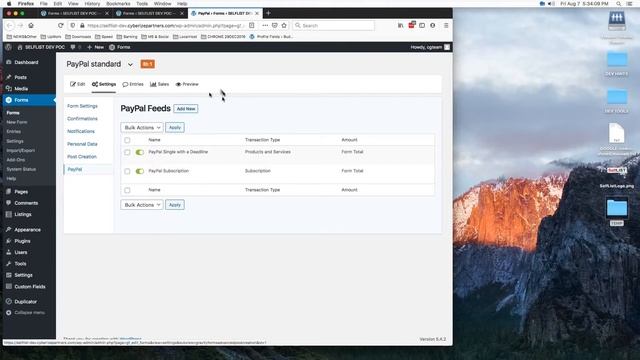Toggle active switch for PayPal Subscription
Viewport: 640px width, 360px height.
tap(140, 171)
